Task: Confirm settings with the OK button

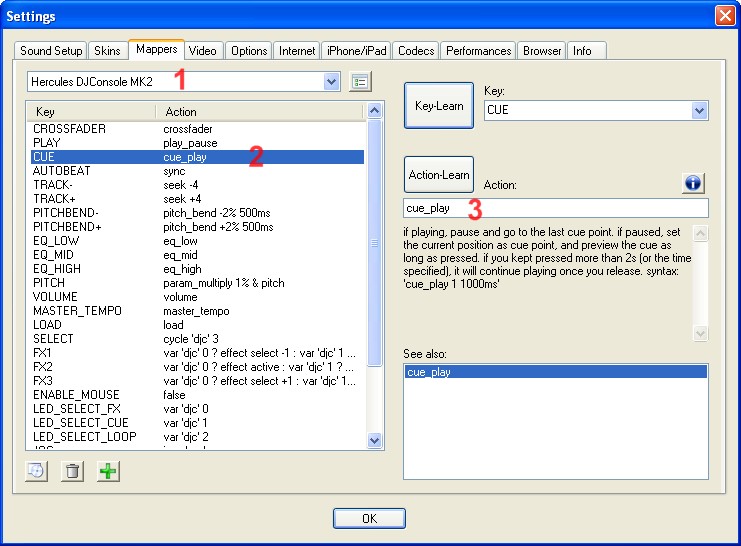Action: click(x=369, y=518)
